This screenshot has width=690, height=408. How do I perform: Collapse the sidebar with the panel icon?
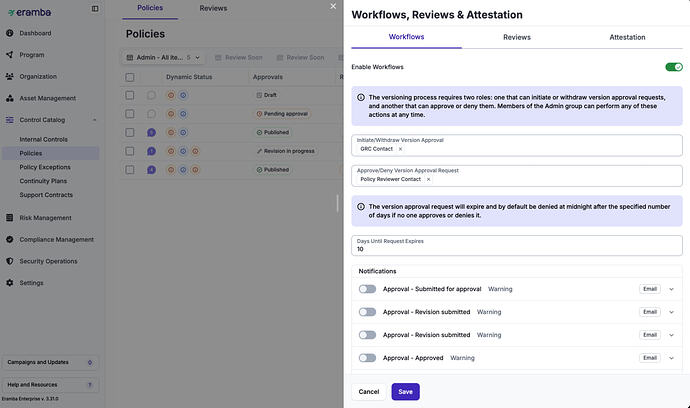[x=95, y=8]
